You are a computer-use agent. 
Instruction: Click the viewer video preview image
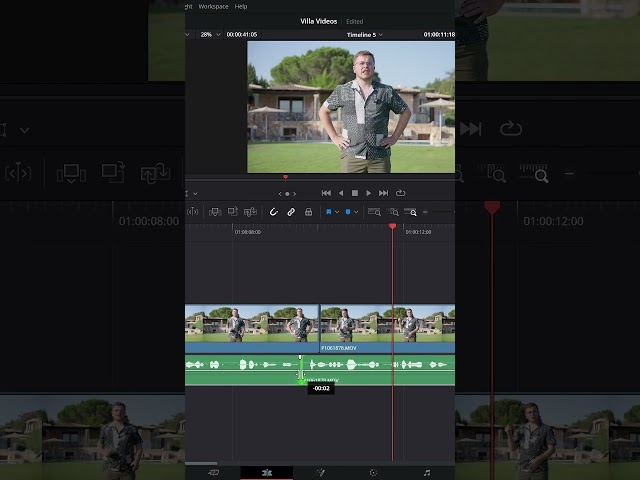pos(351,107)
